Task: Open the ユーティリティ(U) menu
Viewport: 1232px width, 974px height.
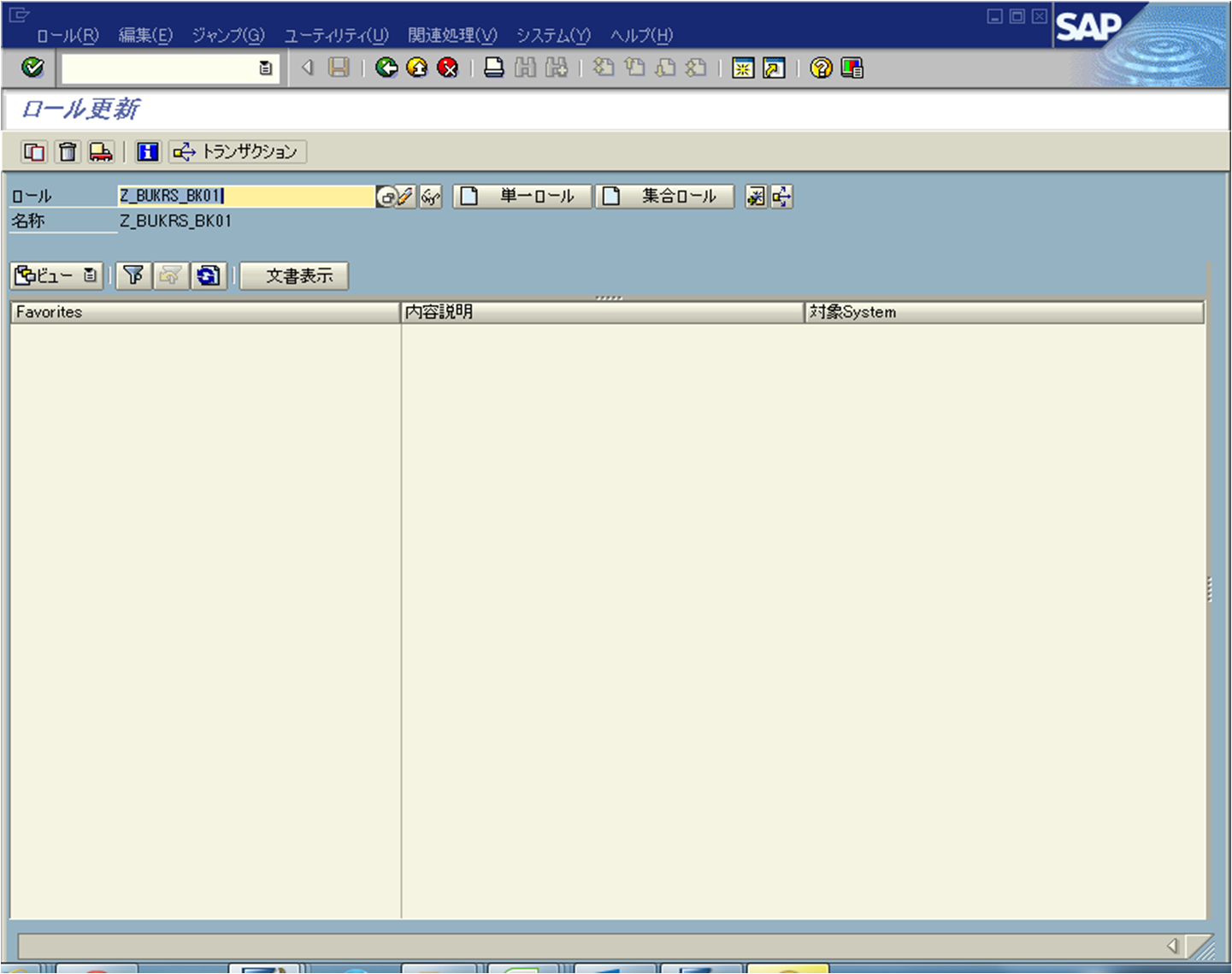Action: [x=336, y=35]
